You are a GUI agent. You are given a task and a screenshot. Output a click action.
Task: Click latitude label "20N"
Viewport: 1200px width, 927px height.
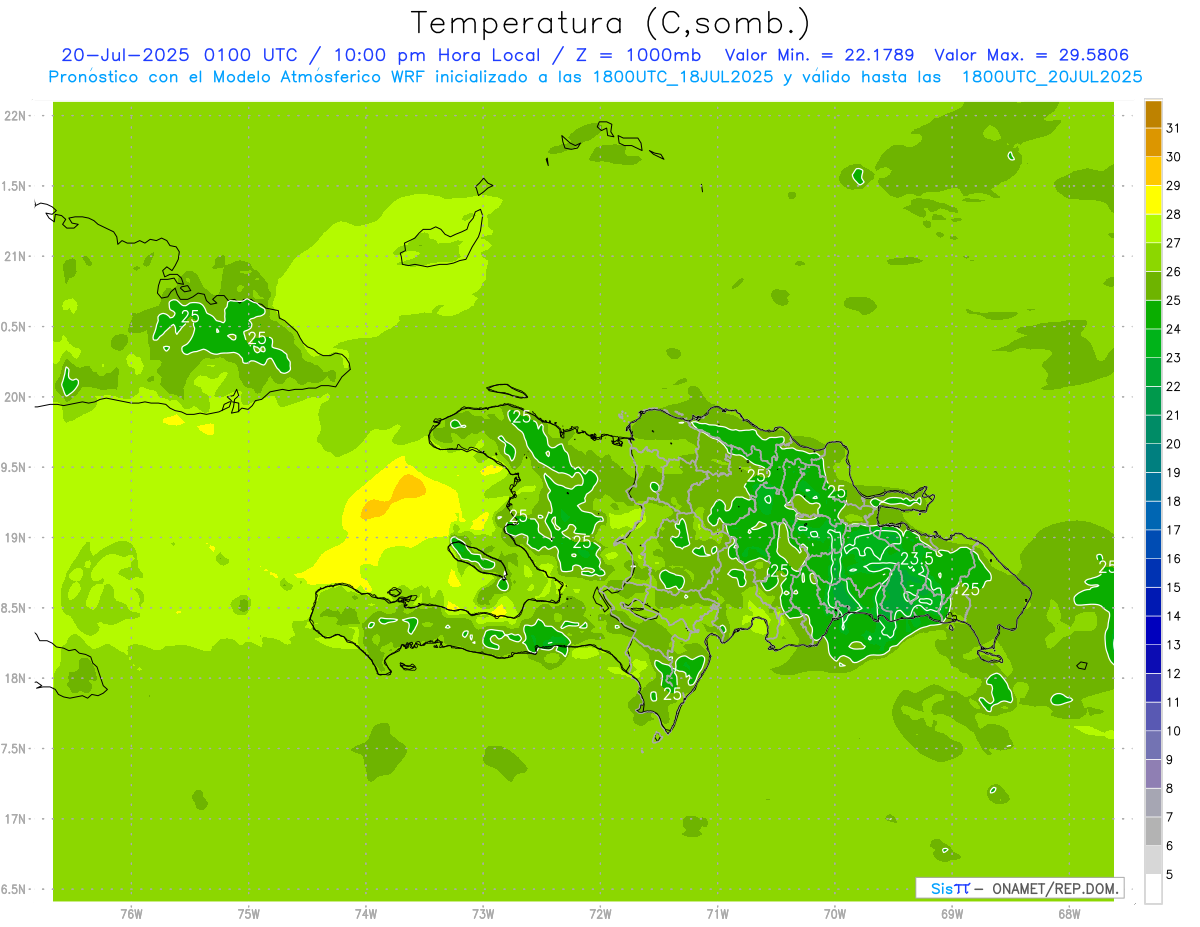(x=14, y=397)
